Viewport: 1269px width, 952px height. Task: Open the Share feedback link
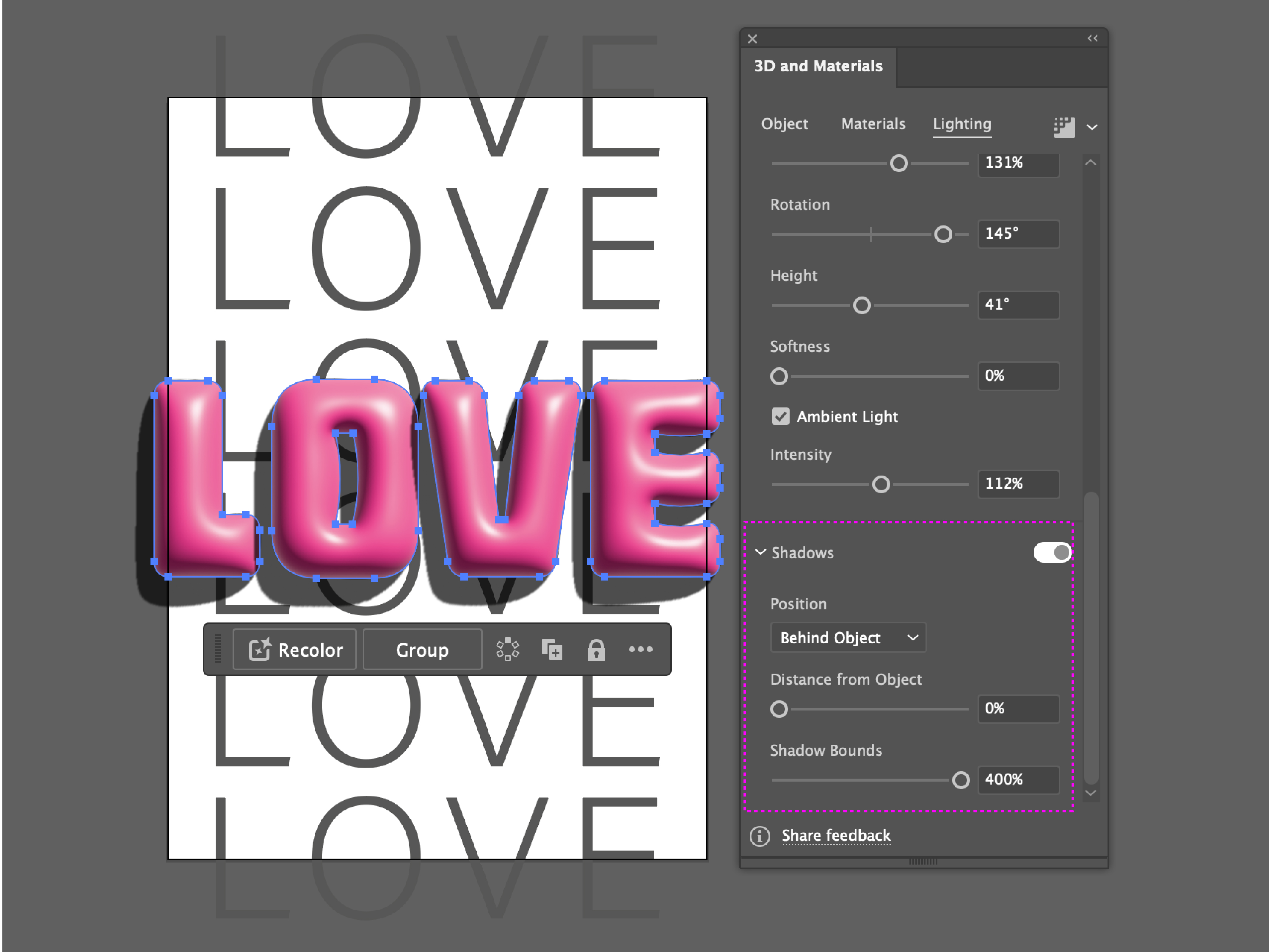click(x=836, y=835)
